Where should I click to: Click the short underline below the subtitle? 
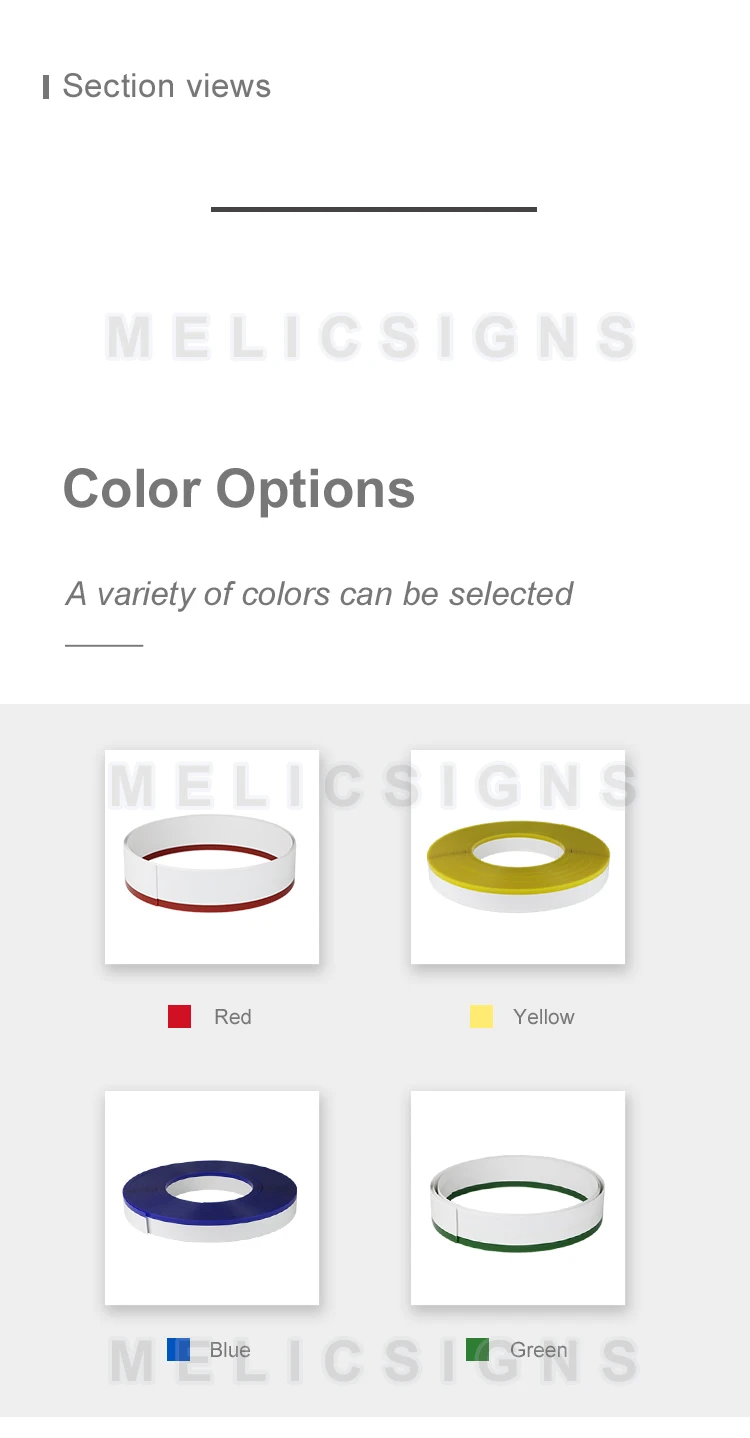104,645
